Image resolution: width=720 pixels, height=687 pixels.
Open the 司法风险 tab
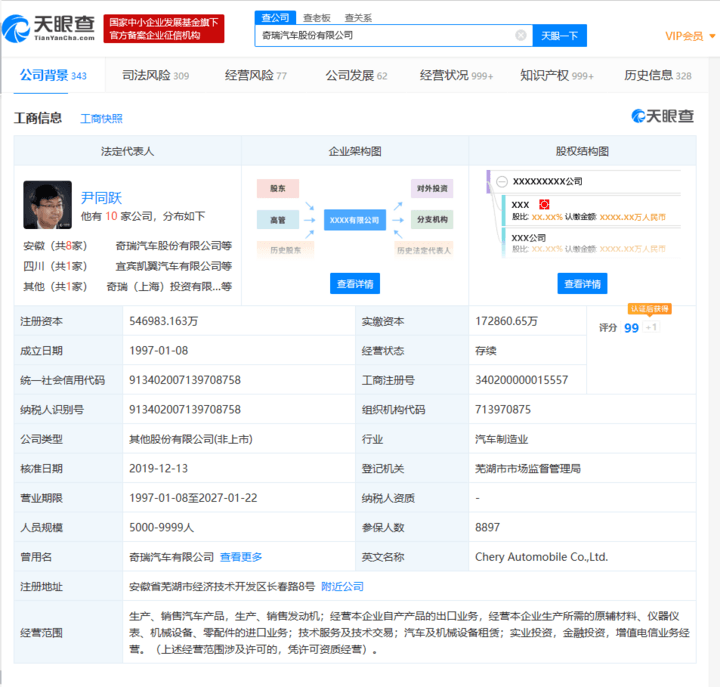click(154, 75)
